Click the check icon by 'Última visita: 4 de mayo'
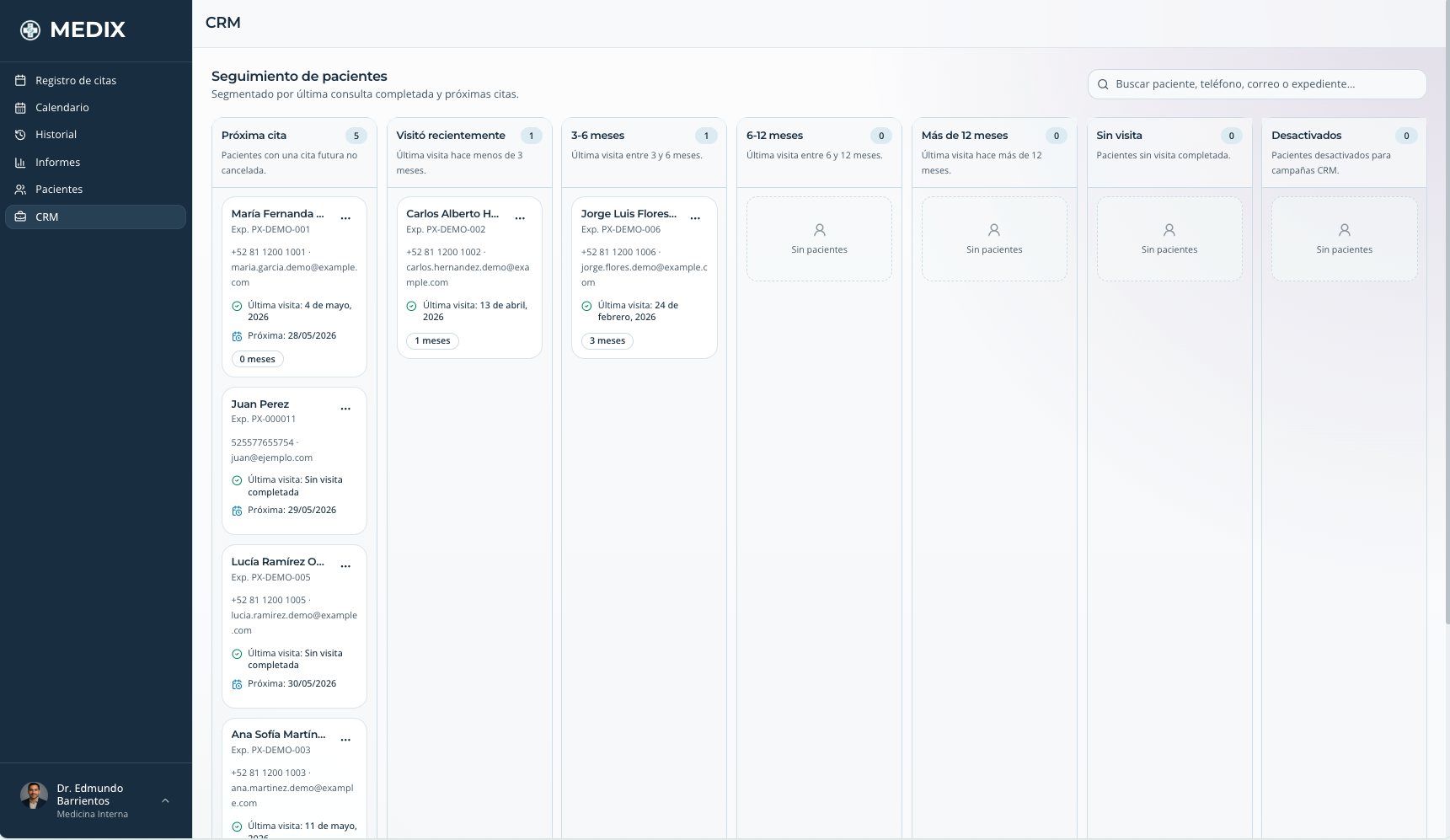The image size is (1450, 840). click(237, 307)
